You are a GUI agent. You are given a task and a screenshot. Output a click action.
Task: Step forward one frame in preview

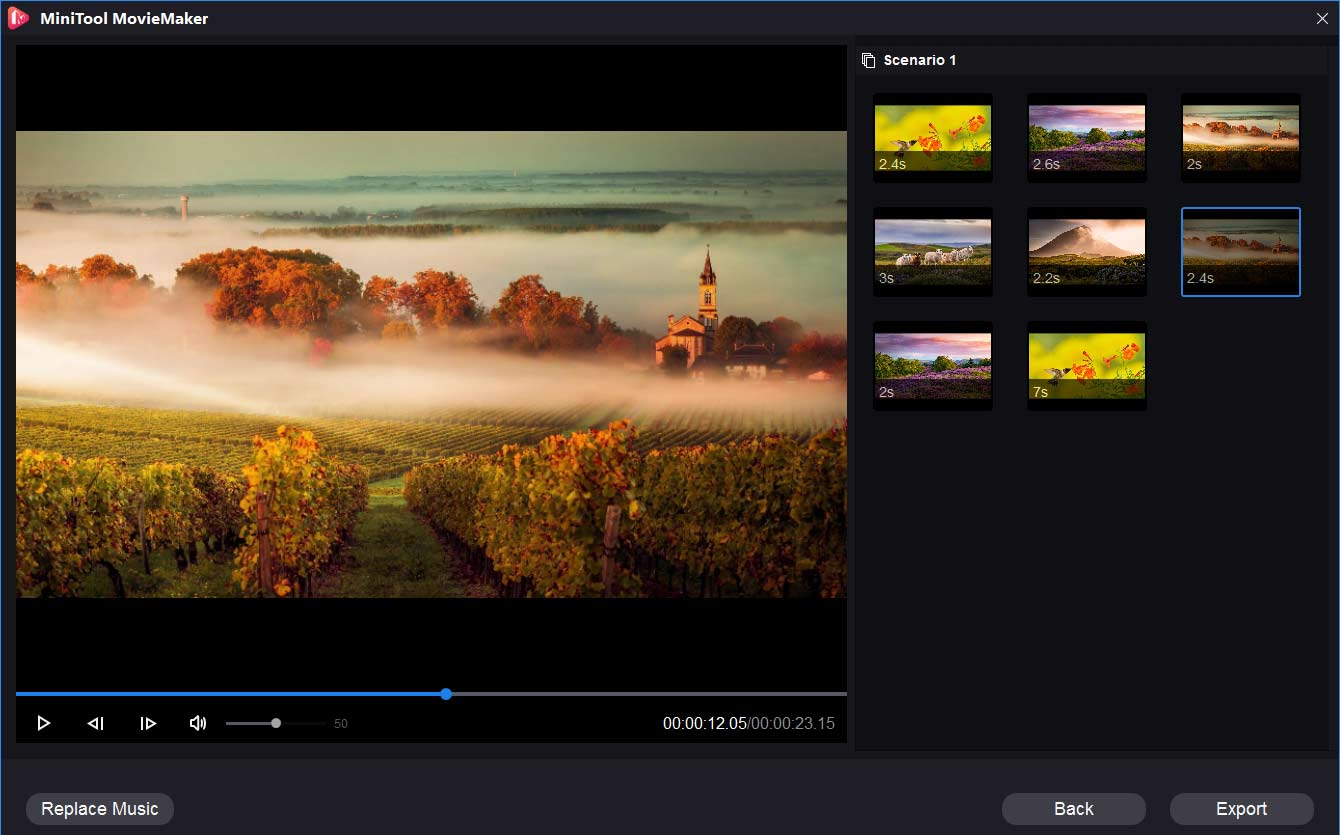click(148, 722)
